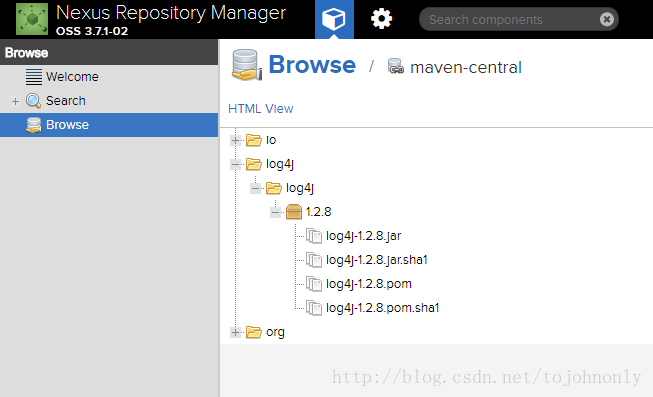Collapse the 1.2.8 component node

click(x=276, y=212)
